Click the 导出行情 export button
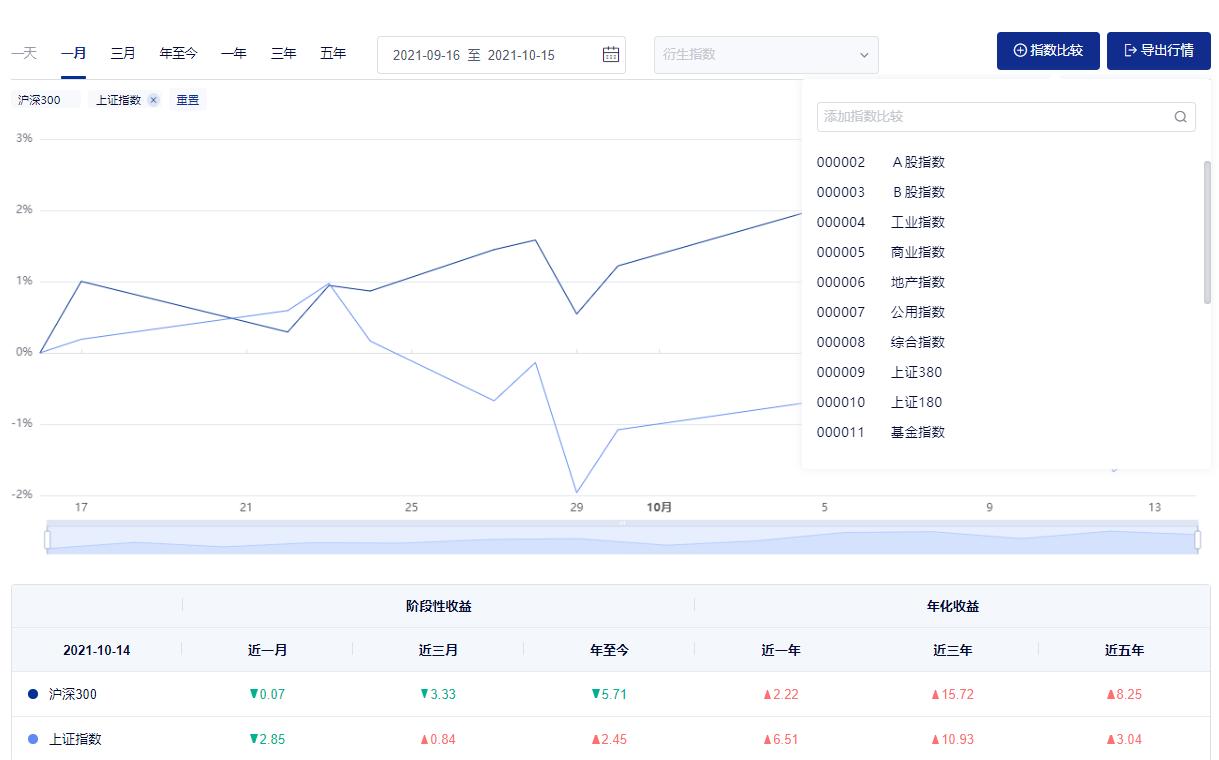 tap(1158, 50)
